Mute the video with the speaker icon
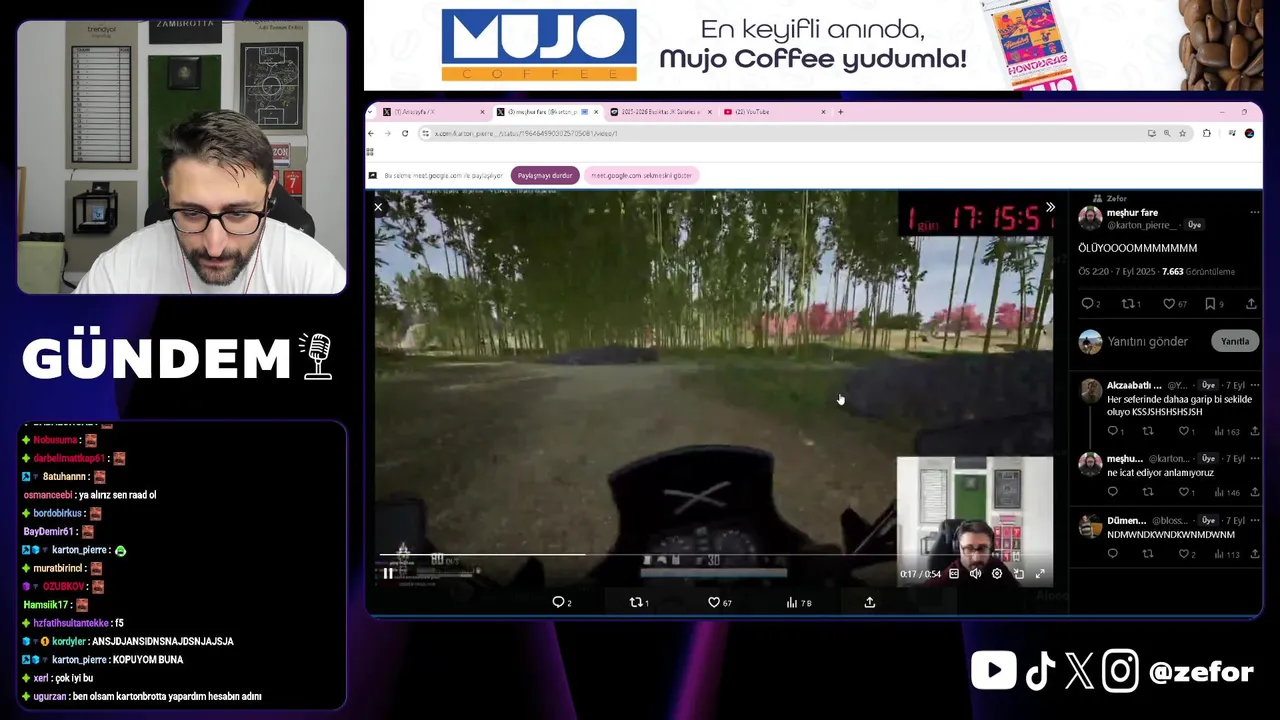1280x720 pixels. pyautogui.click(x=975, y=574)
